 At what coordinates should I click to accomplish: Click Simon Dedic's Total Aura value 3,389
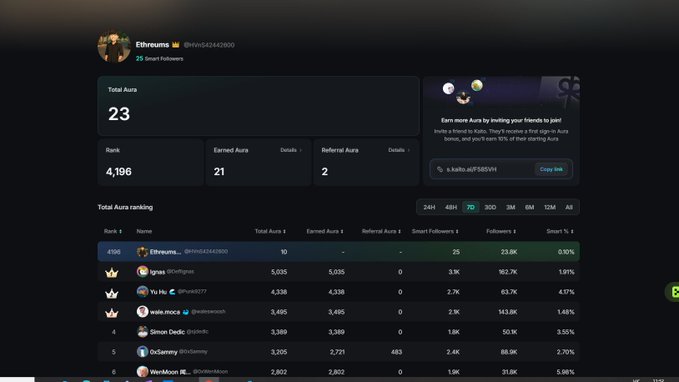click(279, 332)
